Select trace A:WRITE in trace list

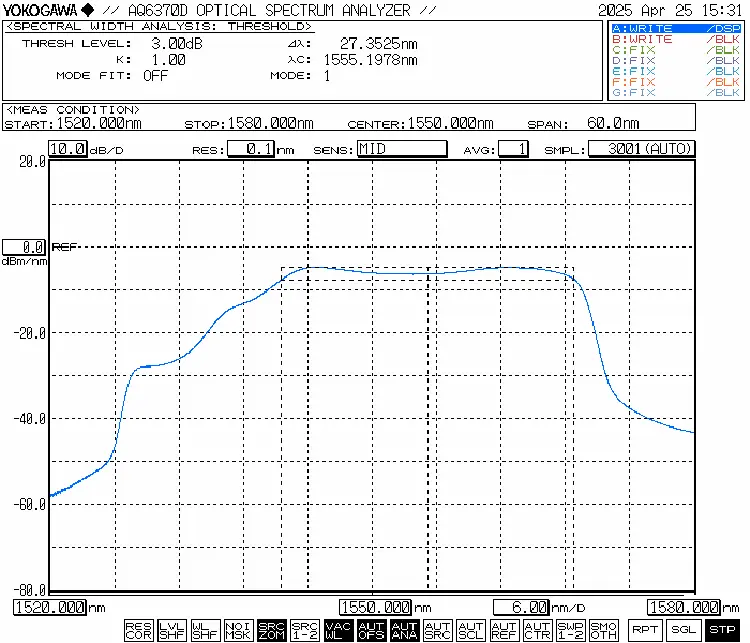pos(675,29)
